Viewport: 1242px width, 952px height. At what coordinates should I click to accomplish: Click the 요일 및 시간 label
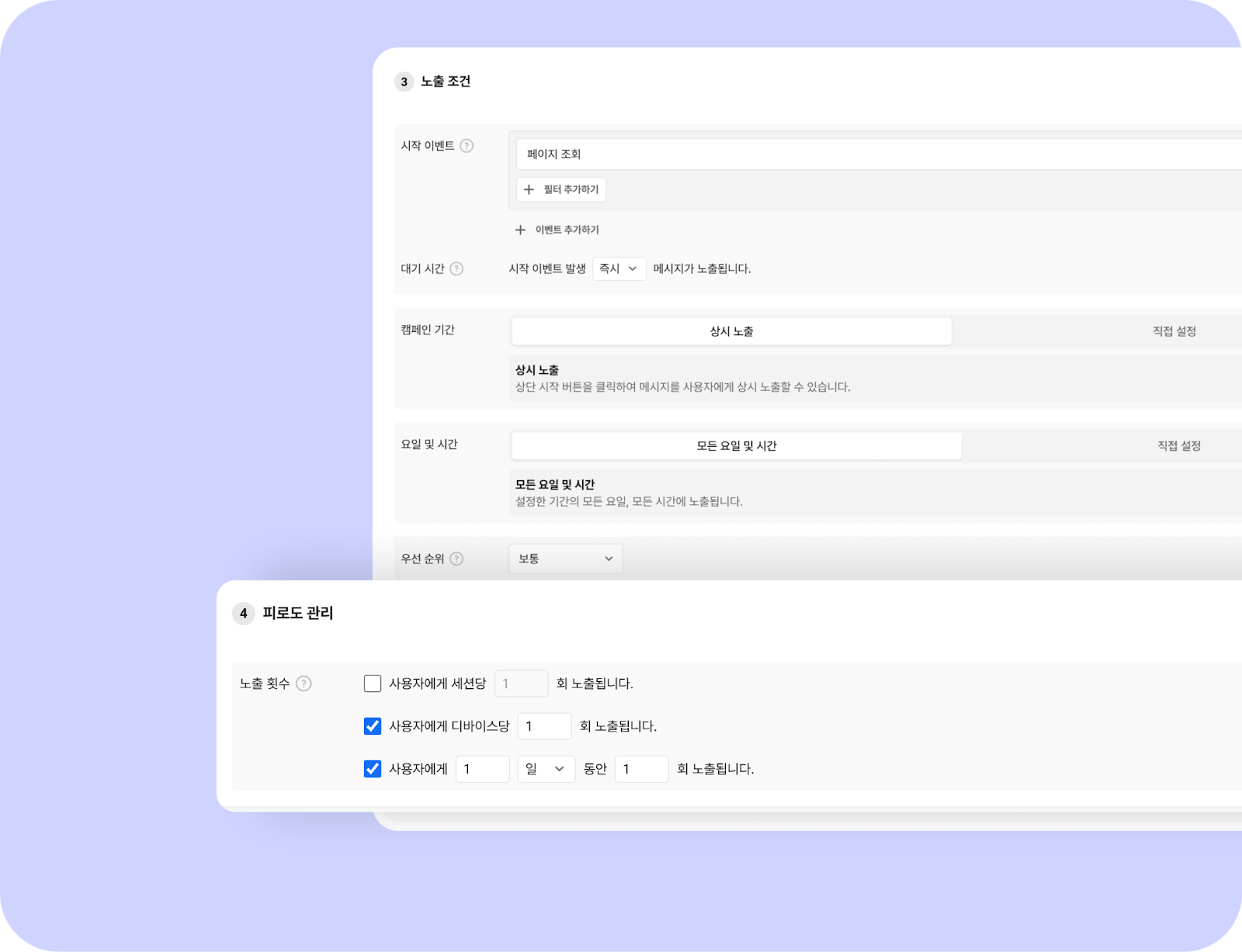[429, 445]
